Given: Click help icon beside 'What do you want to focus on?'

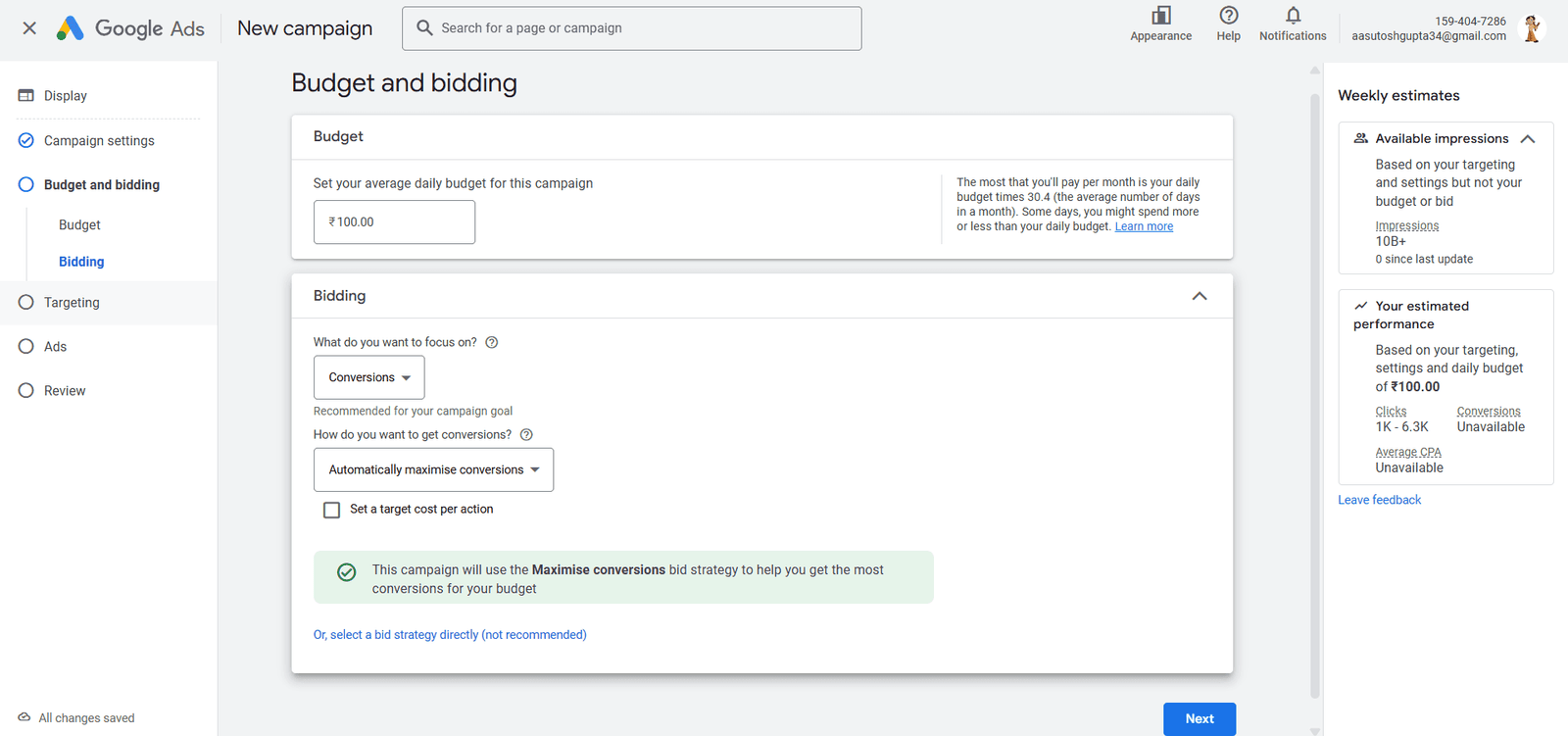Looking at the screenshot, I should 492,342.
